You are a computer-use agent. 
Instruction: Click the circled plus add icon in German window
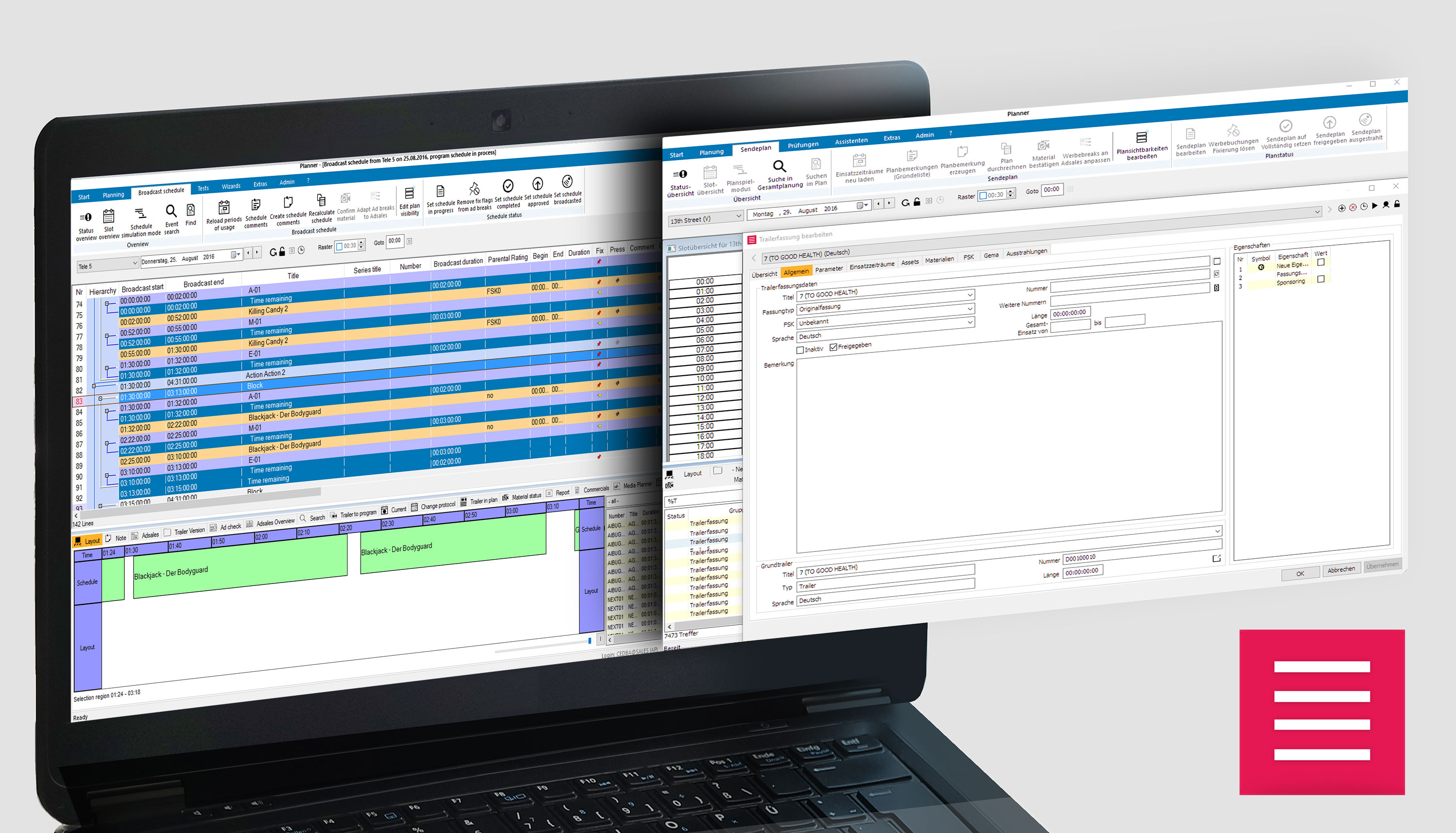1341,208
